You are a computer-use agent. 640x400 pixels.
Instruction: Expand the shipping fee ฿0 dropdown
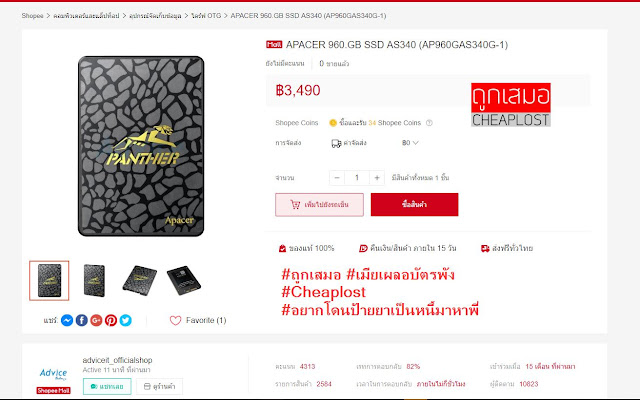(x=410, y=143)
